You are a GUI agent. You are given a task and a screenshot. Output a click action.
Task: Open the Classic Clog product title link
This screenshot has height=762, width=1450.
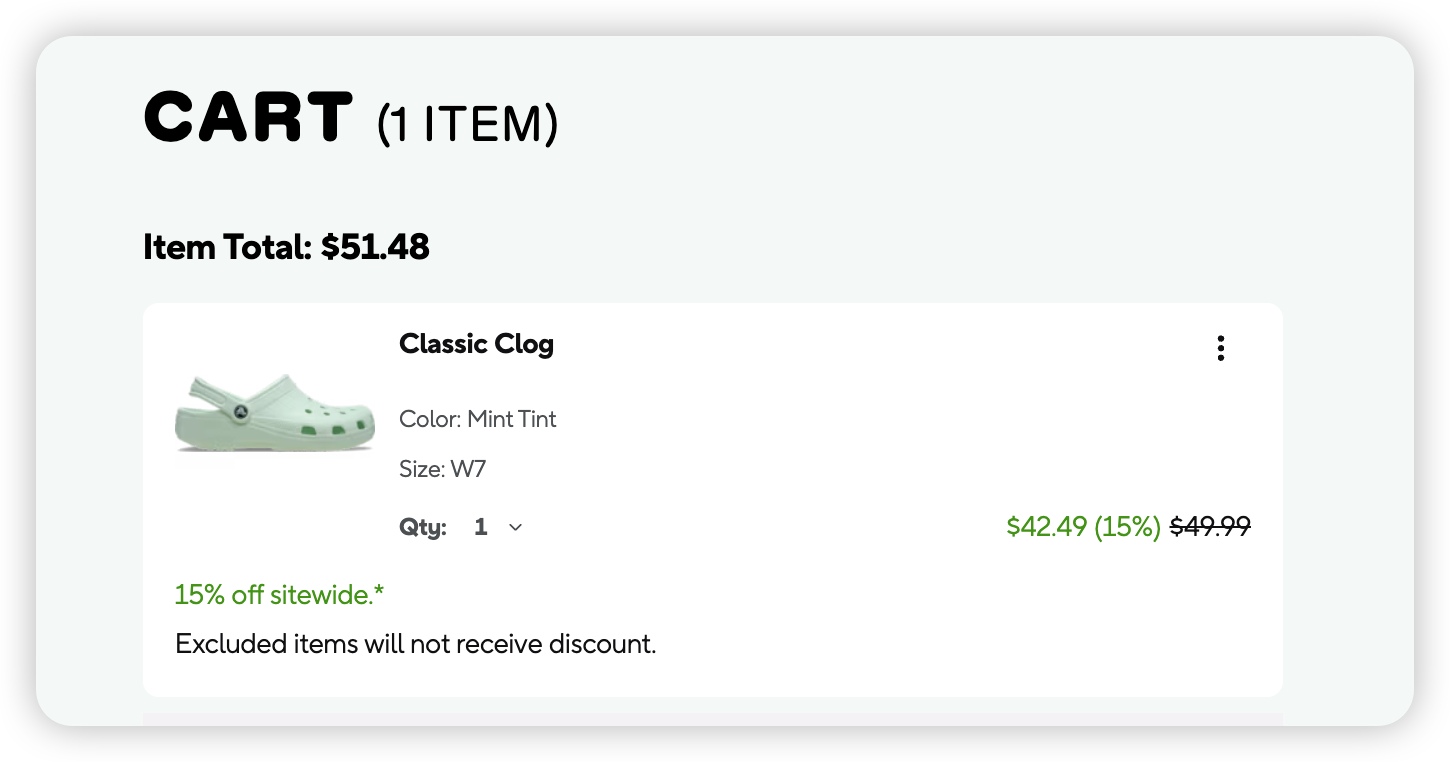coord(476,344)
